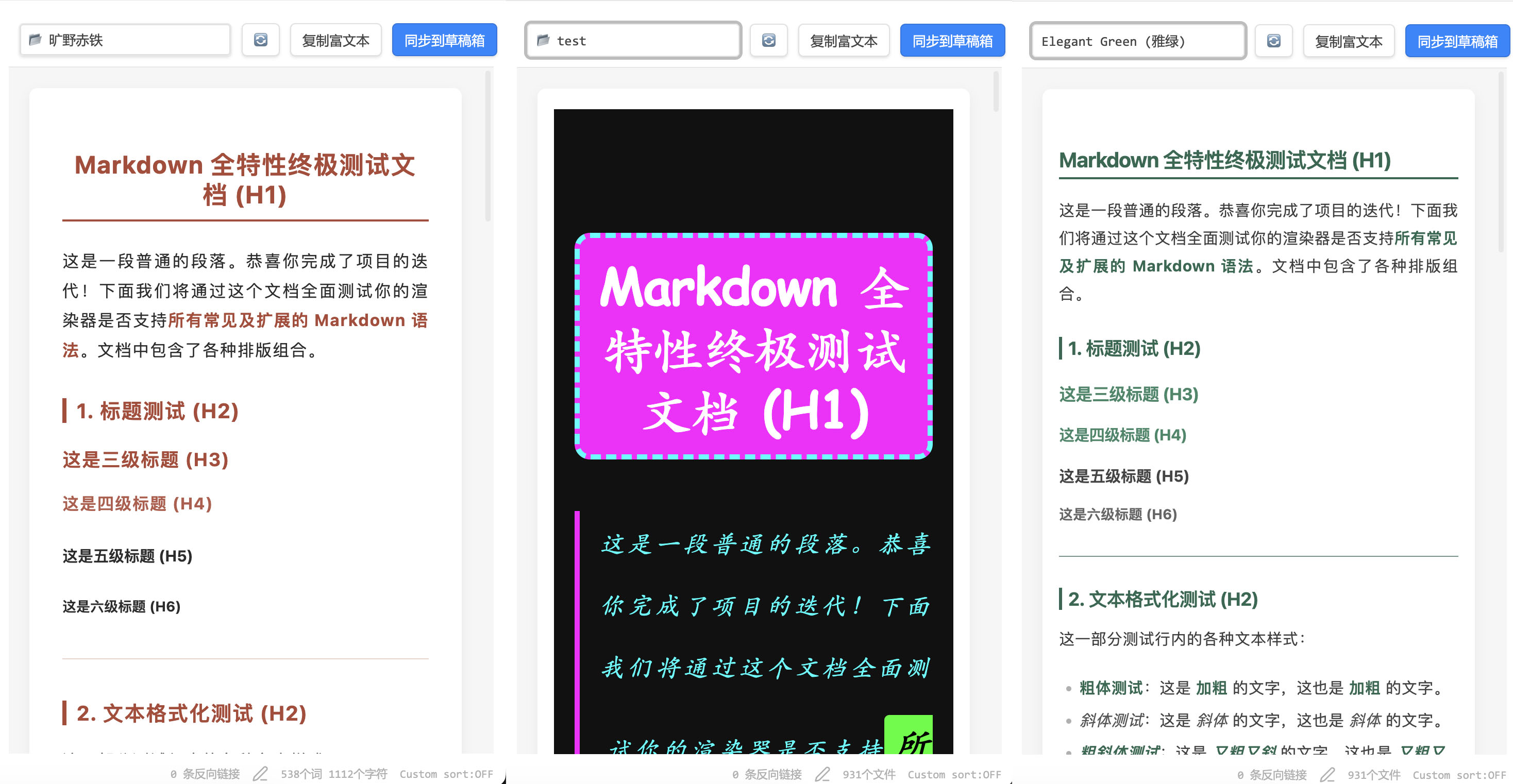Click the '斜体测试' bullet item
This screenshot has width=1513, height=784.
(1262, 720)
